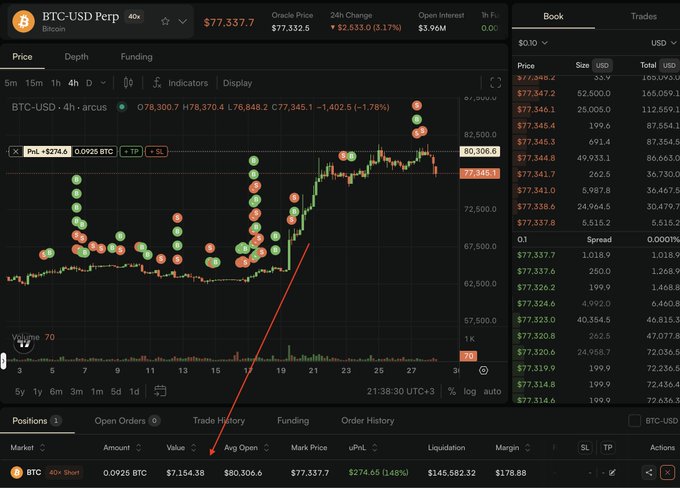Screen dimensions: 680x488
Task: Set chart interval to 15m
Action: [34, 83]
